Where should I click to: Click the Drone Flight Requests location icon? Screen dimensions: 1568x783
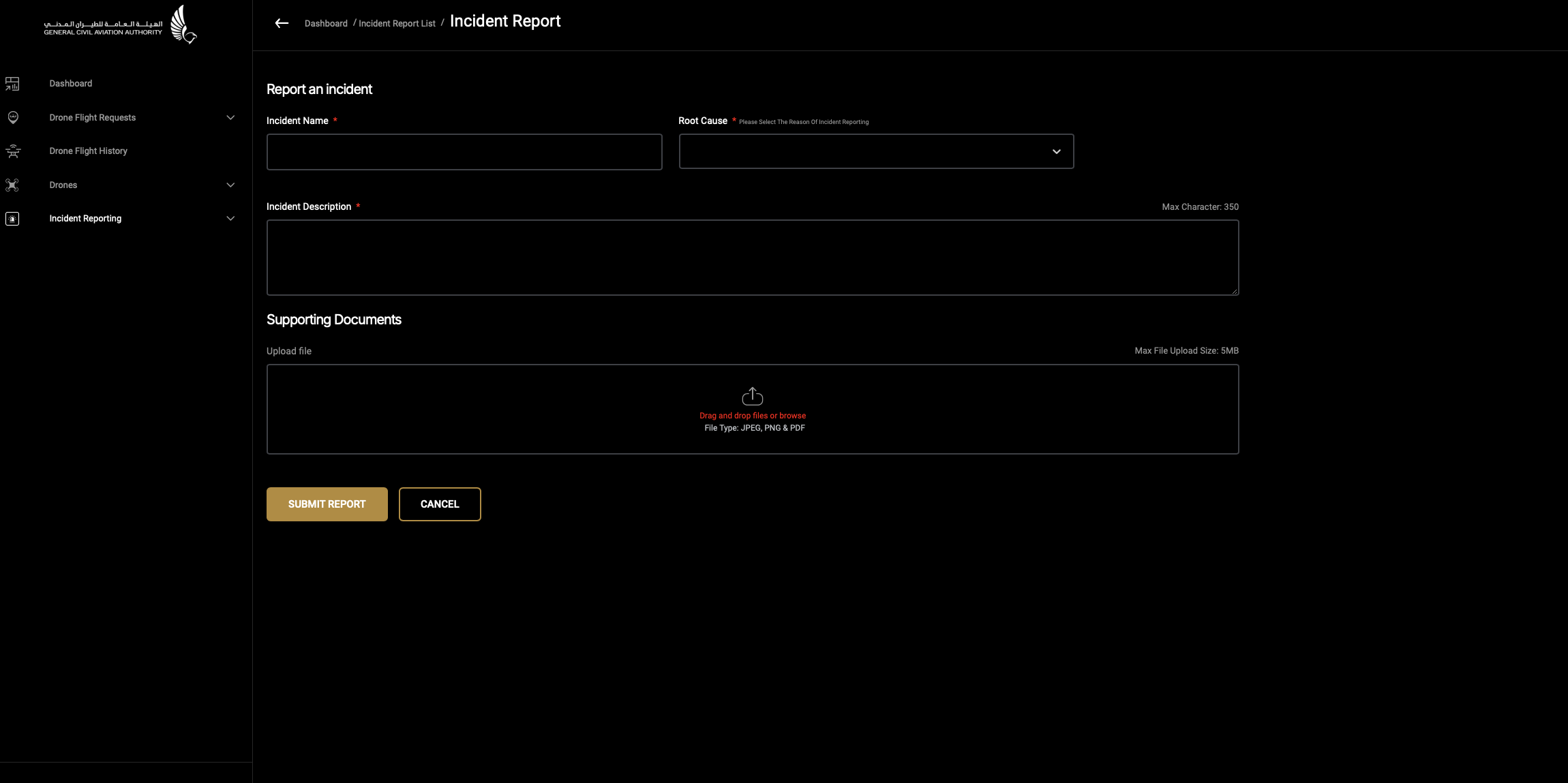12,117
